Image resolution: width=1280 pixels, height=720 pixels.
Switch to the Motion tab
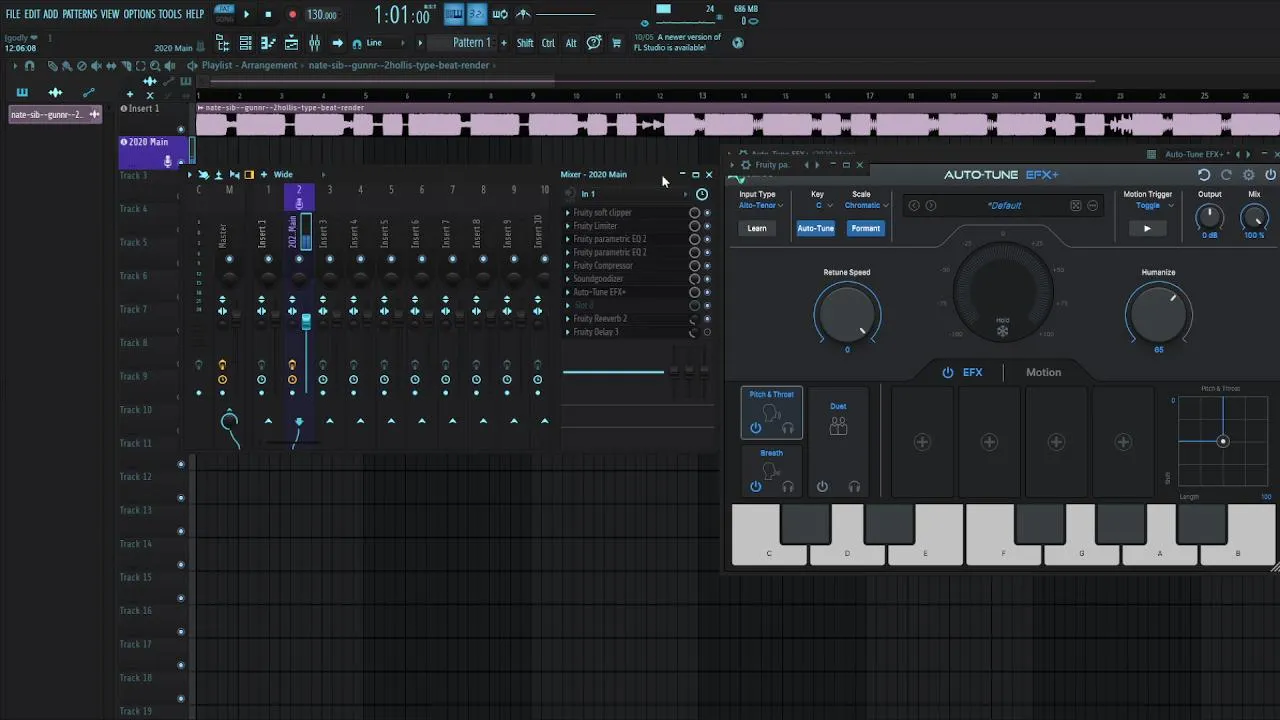pyautogui.click(x=1043, y=372)
